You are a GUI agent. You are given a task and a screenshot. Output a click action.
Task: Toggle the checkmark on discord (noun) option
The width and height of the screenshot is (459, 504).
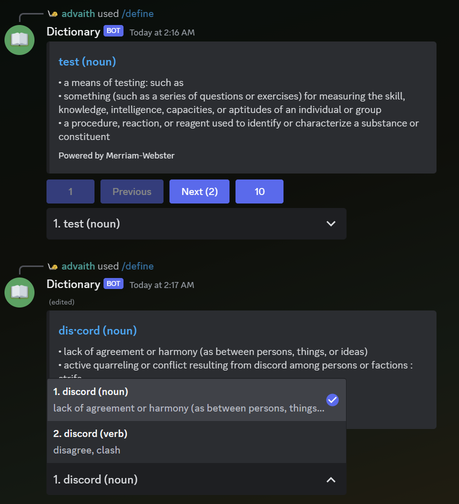tap(332, 400)
